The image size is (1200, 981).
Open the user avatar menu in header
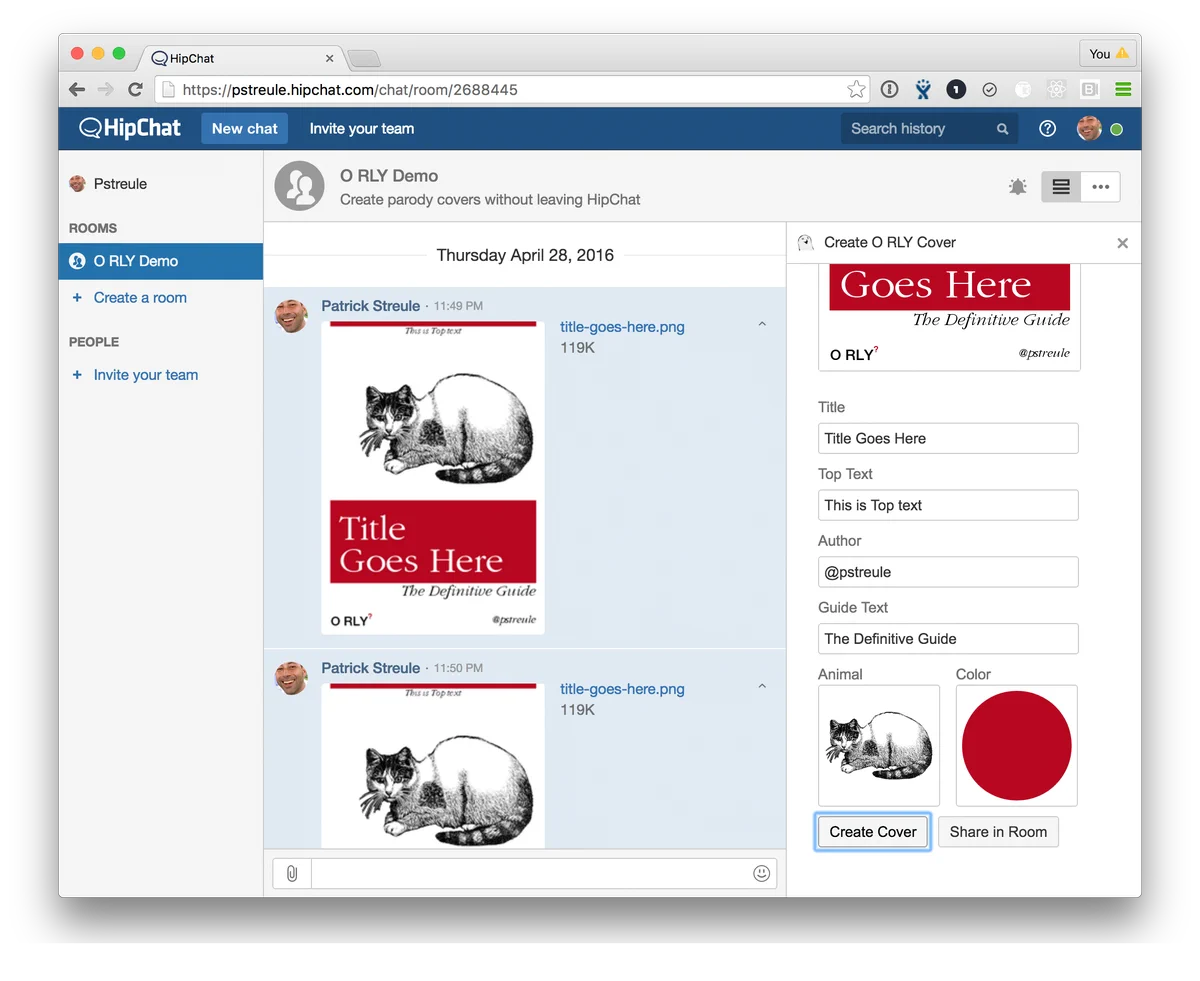(x=1088, y=128)
